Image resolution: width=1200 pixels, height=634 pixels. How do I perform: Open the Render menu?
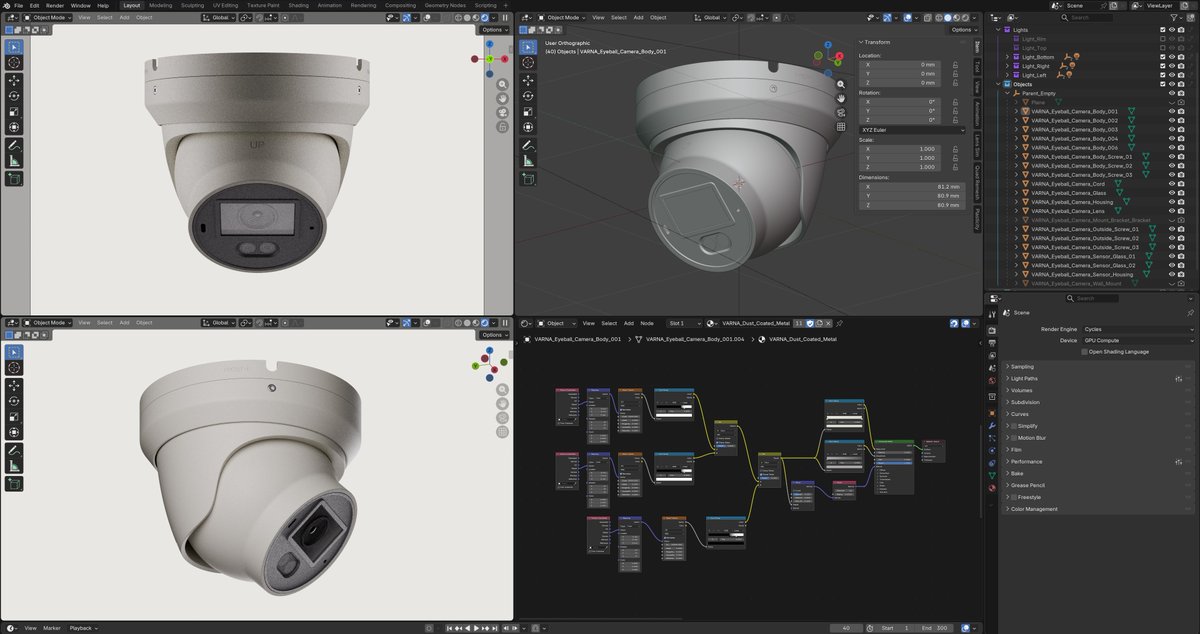point(55,5)
